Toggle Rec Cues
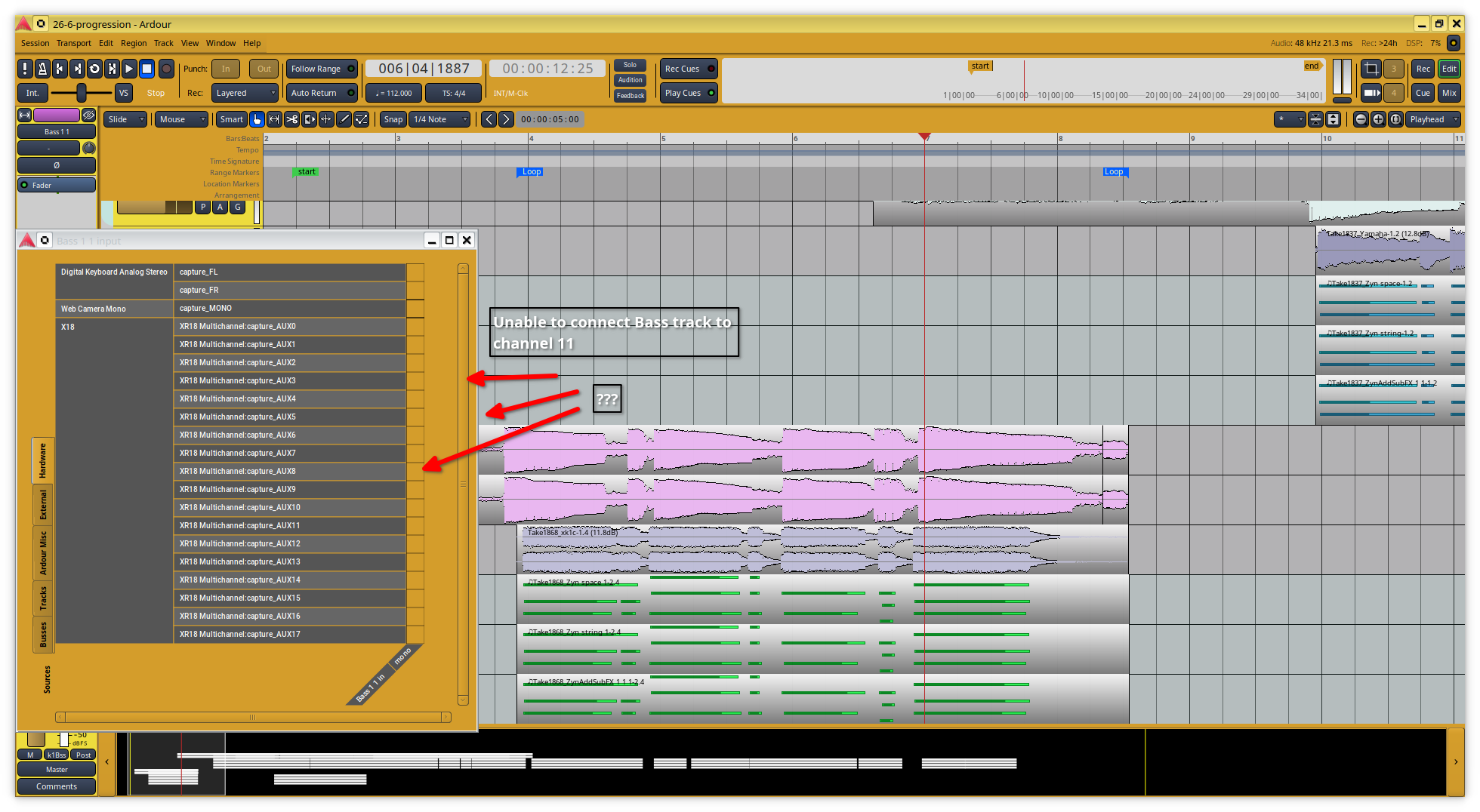The image size is (1480, 812). [689, 69]
